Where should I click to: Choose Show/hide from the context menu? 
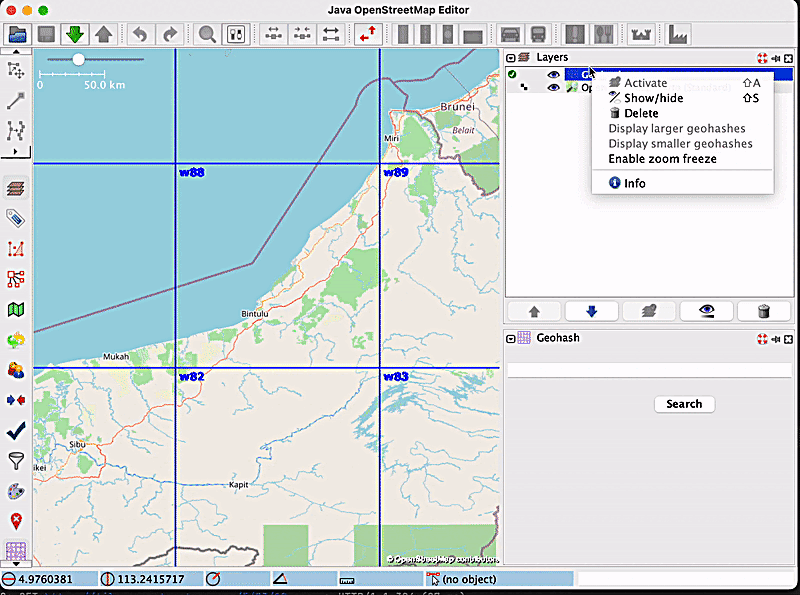pyautogui.click(x=683, y=98)
